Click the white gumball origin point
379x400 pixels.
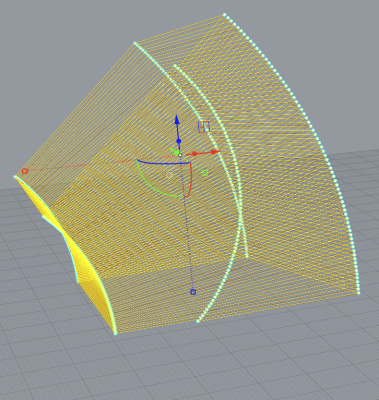pyautogui.click(x=180, y=155)
